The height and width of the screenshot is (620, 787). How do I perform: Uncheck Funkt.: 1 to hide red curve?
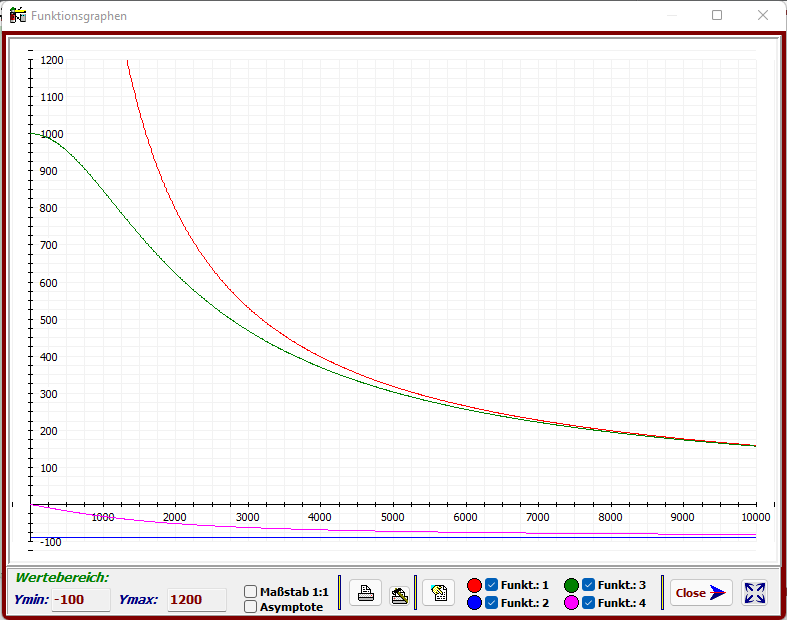click(492, 585)
